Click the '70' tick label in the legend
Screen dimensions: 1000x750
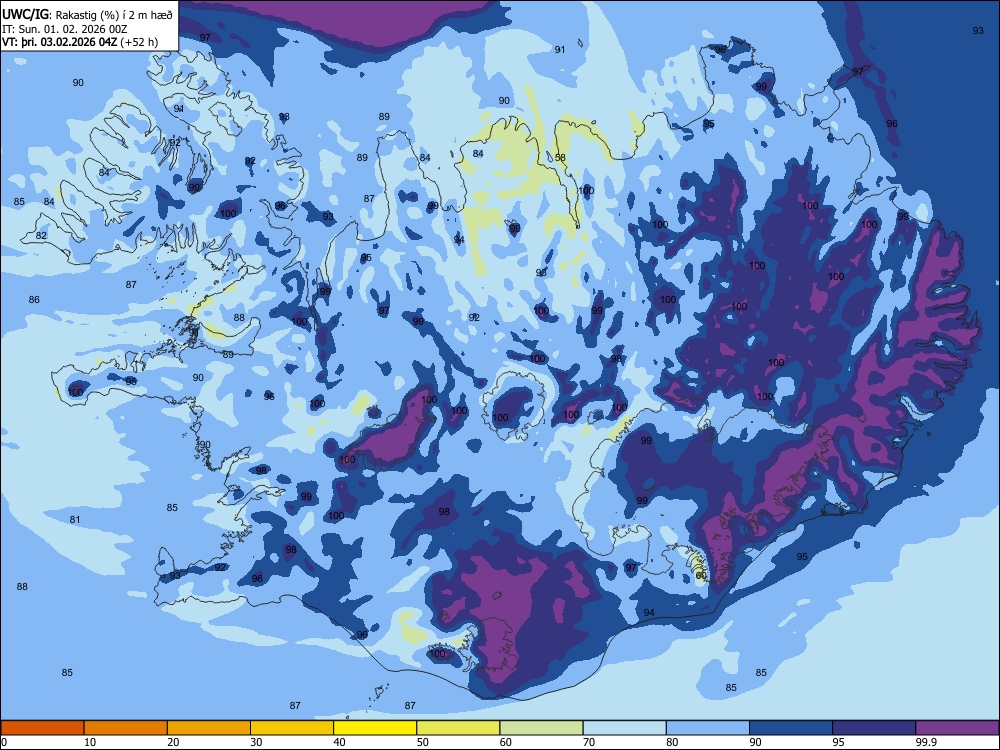589,742
